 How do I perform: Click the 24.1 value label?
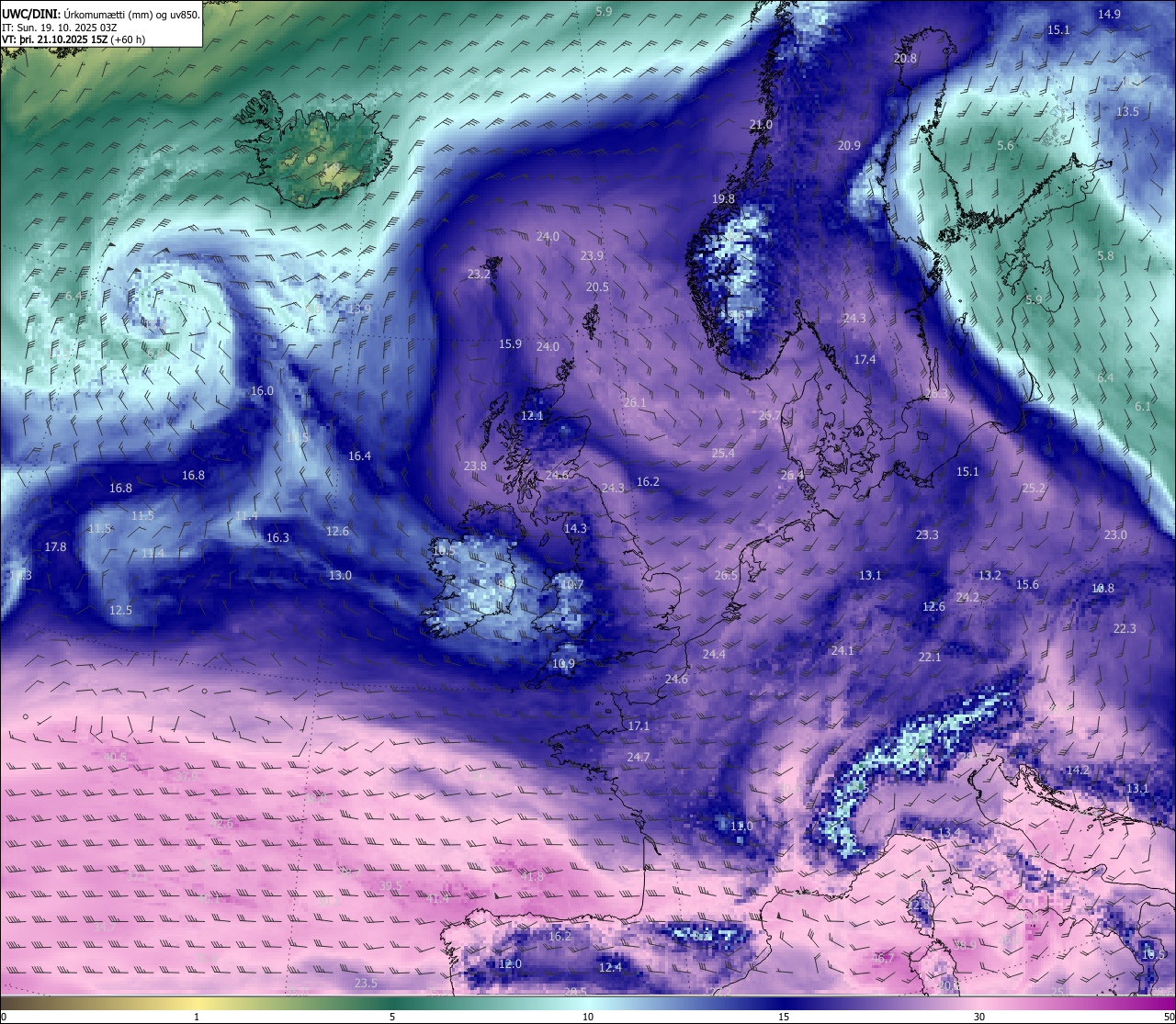(x=842, y=650)
